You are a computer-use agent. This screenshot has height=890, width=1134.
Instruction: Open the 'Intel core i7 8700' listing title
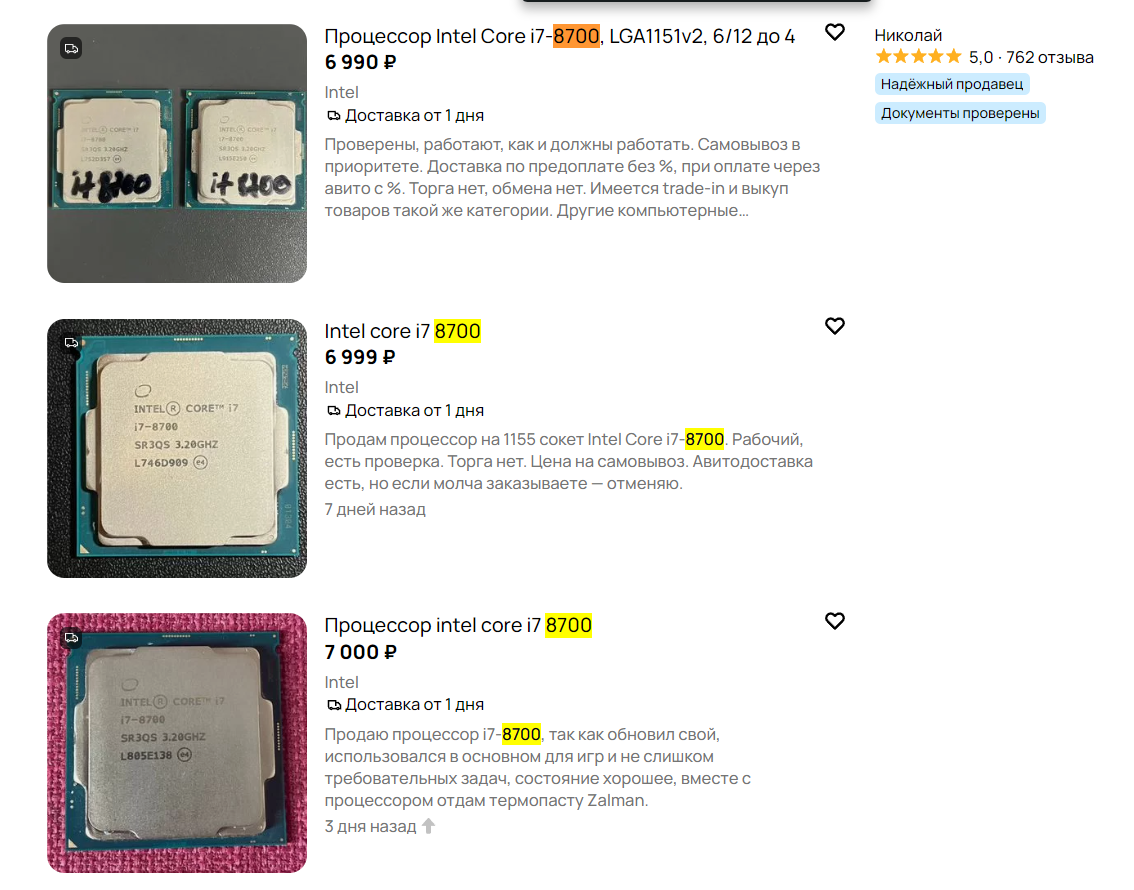coord(402,331)
